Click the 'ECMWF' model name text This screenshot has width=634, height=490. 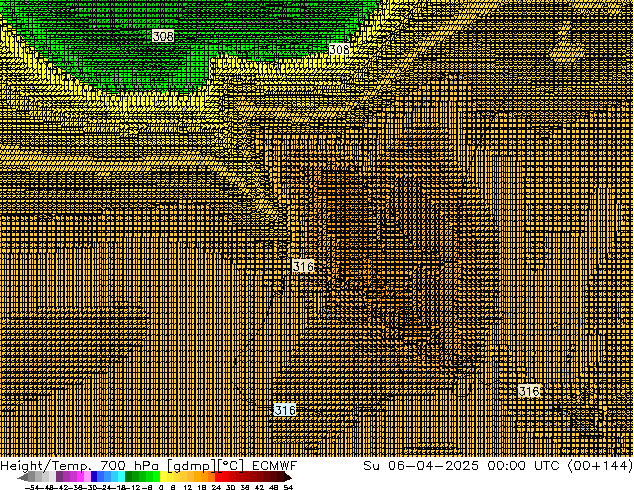point(275,466)
